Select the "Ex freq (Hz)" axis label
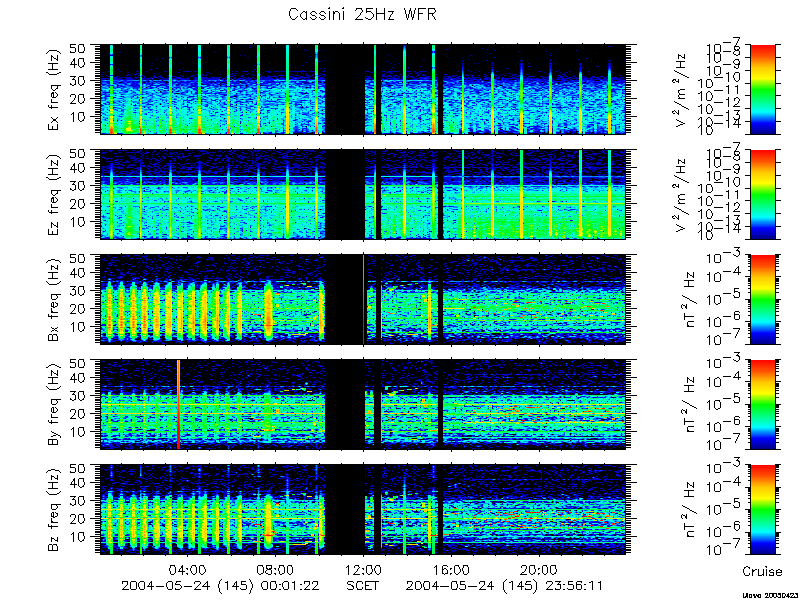The height and width of the screenshot is (600, 800). pos(54,89)
